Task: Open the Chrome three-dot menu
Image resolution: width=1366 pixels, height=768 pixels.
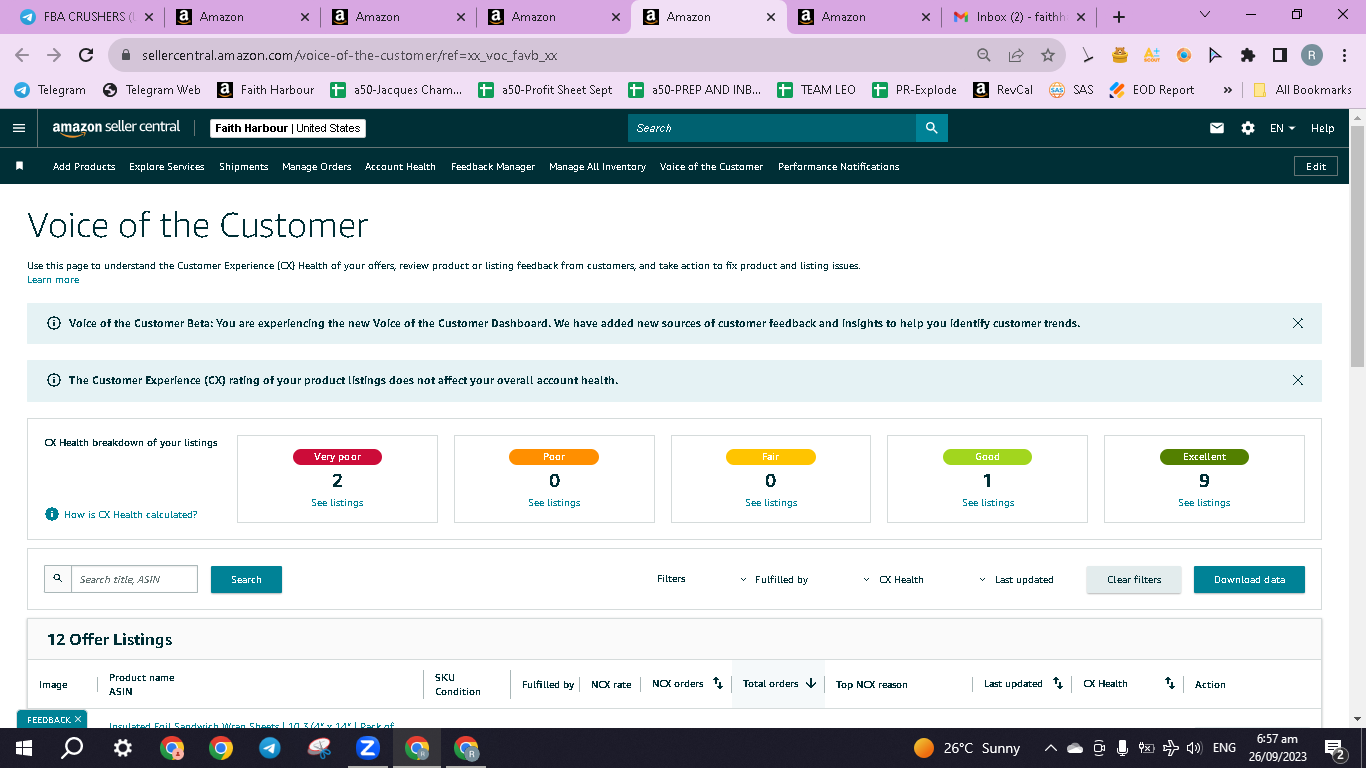Action: (x=1343, y=56)
